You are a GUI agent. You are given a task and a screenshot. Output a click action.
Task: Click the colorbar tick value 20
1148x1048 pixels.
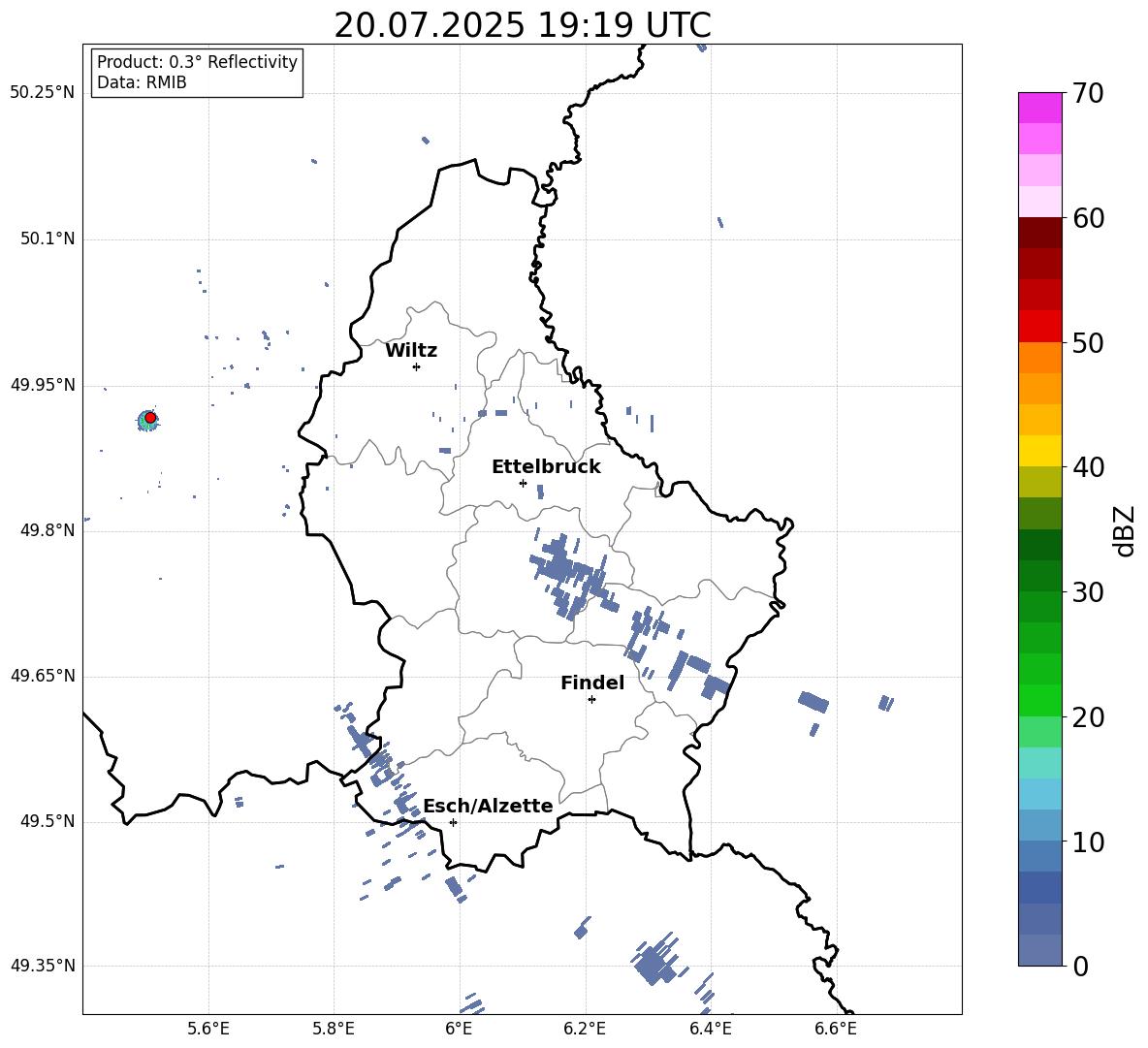[1088, 716]
